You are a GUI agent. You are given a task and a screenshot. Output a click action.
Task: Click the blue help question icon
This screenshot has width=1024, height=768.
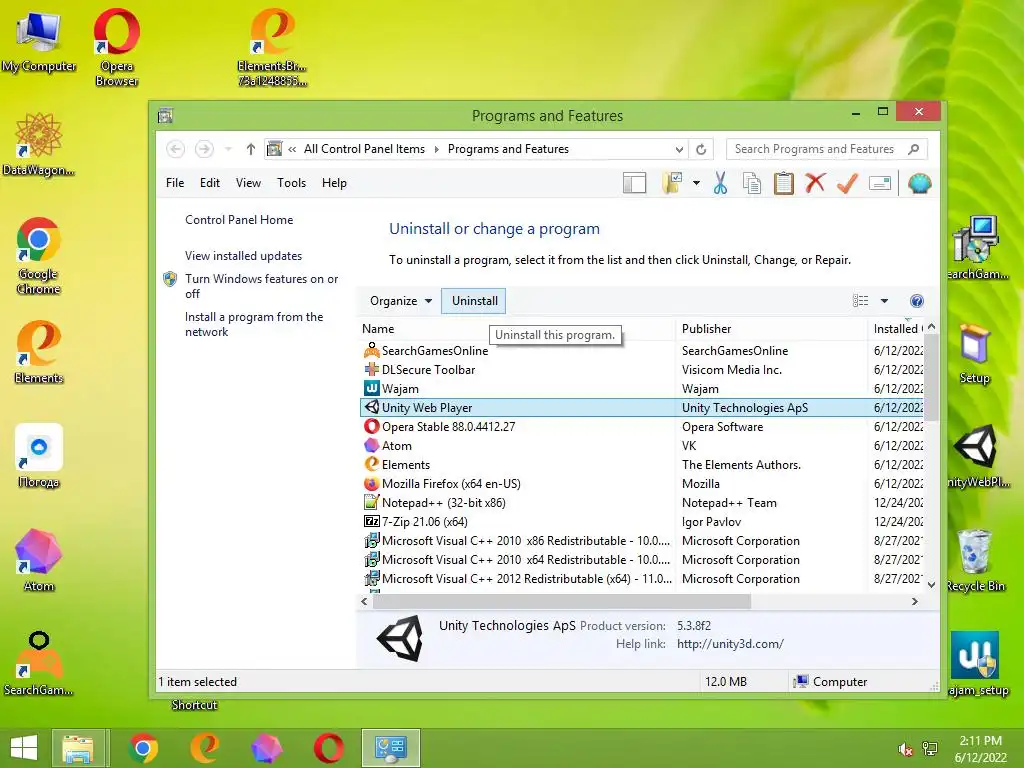(916, 301)
